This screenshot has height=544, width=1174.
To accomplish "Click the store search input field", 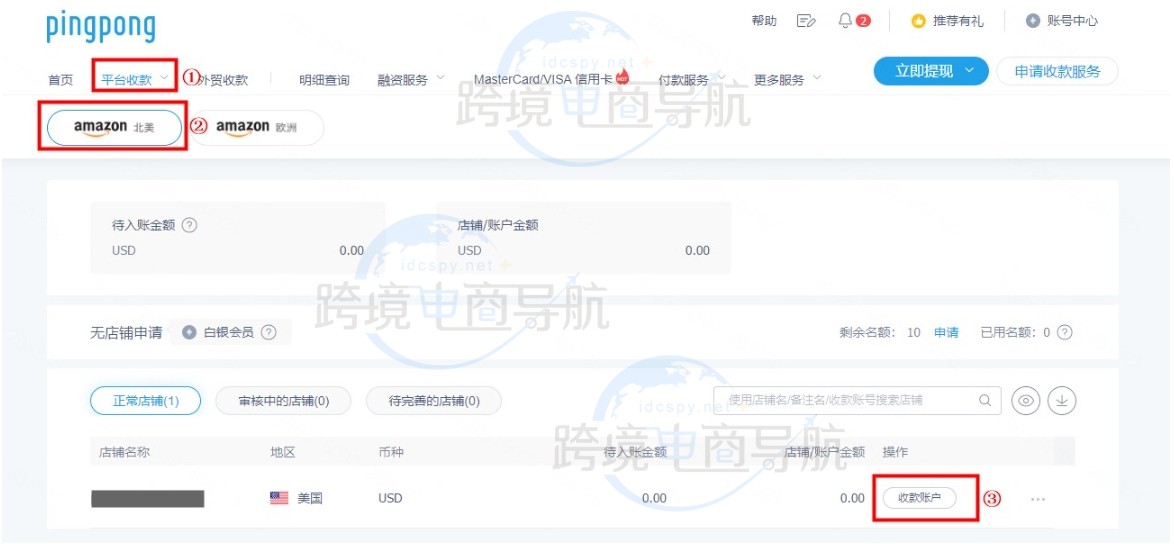I will click(x=845, y=400).
